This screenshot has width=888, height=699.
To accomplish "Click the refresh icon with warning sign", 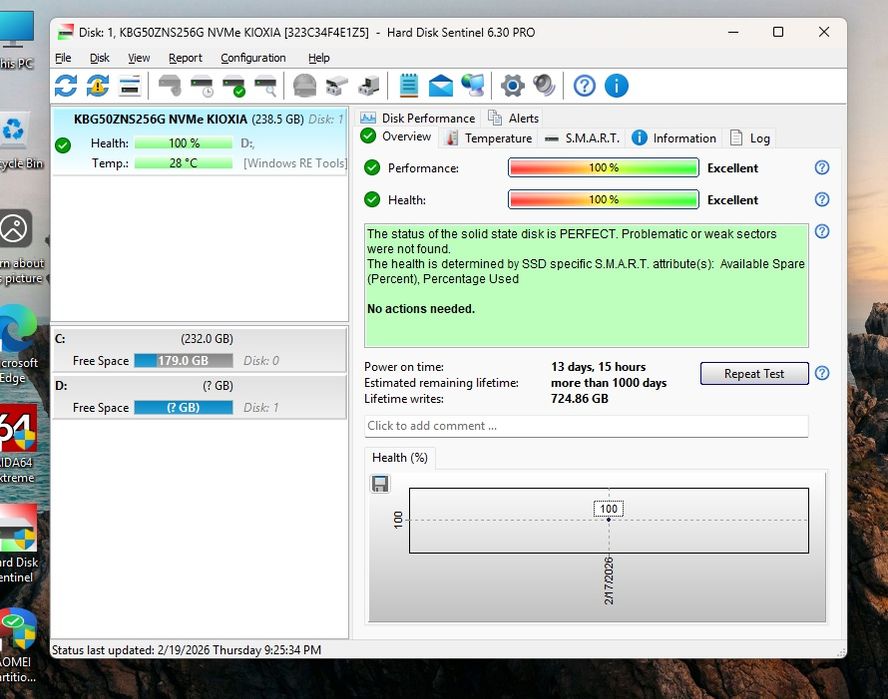I will point(97,86).
